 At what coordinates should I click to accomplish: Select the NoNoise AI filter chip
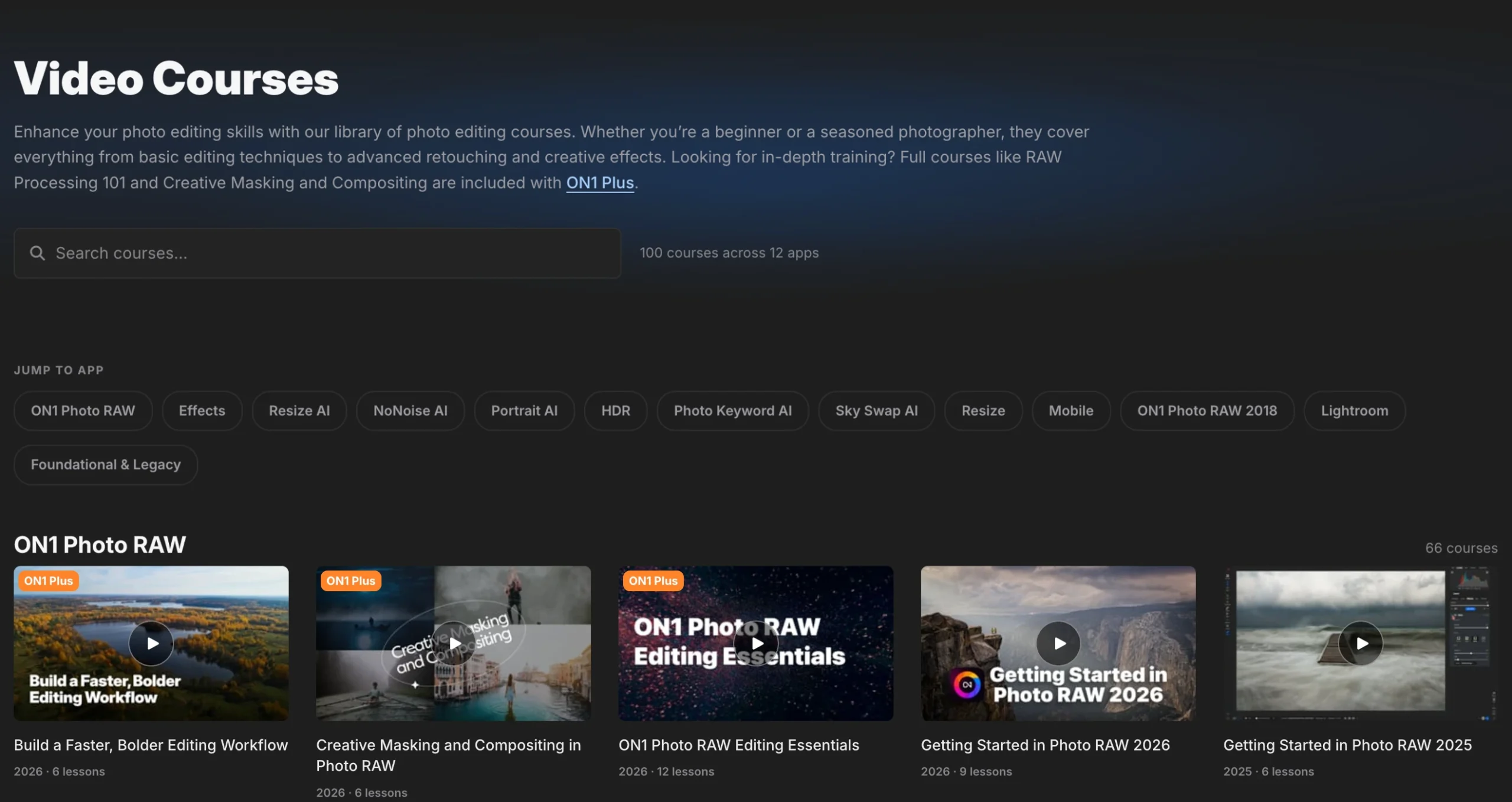(410, 410)
